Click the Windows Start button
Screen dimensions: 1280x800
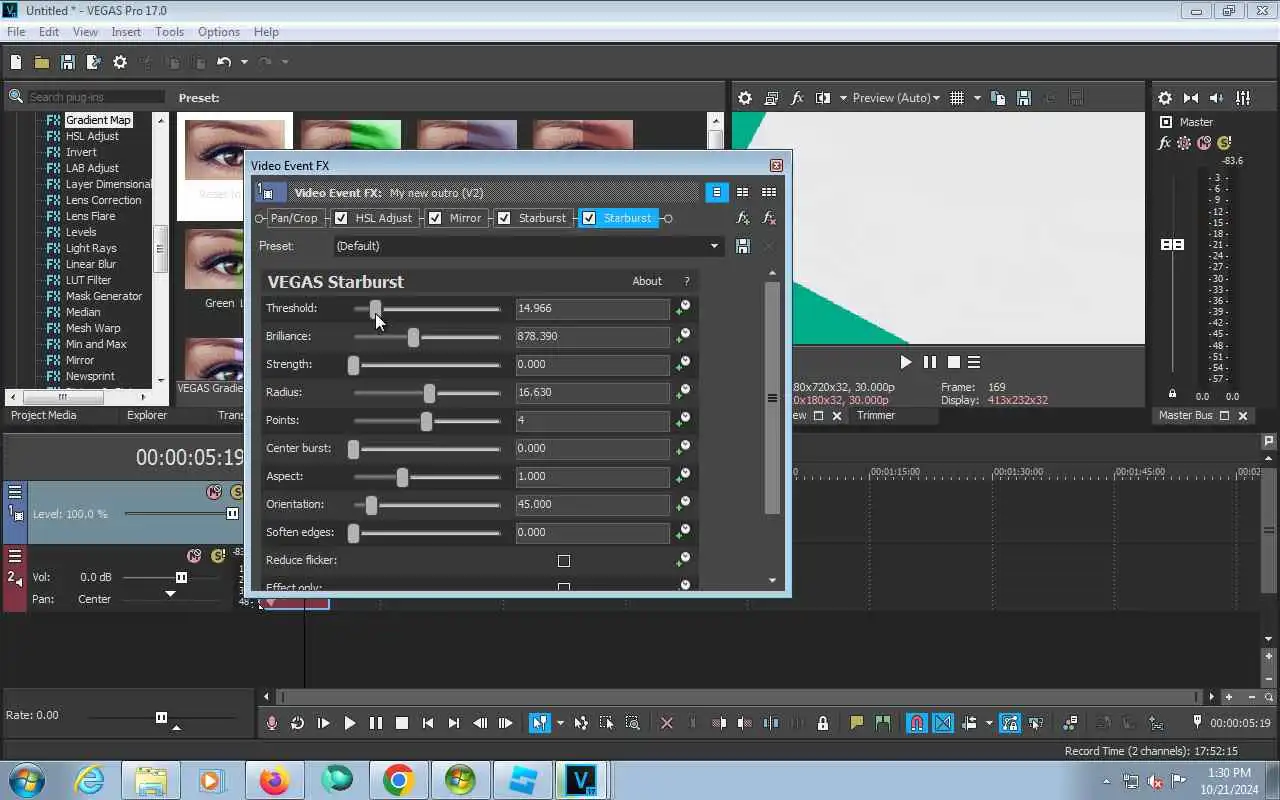tap(26, 780)
